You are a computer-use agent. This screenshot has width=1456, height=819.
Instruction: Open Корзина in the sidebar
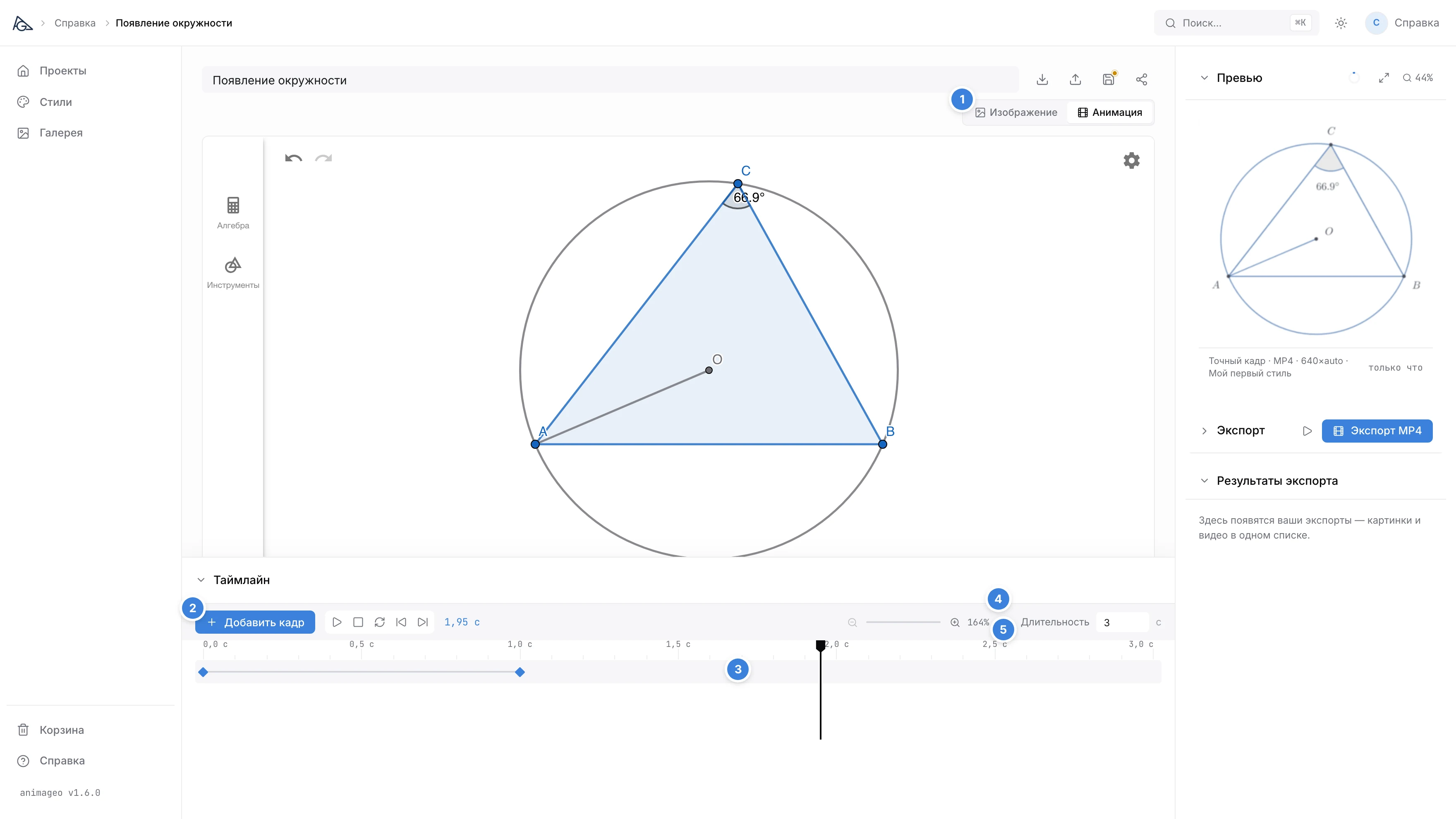click(x=62, y=730)
